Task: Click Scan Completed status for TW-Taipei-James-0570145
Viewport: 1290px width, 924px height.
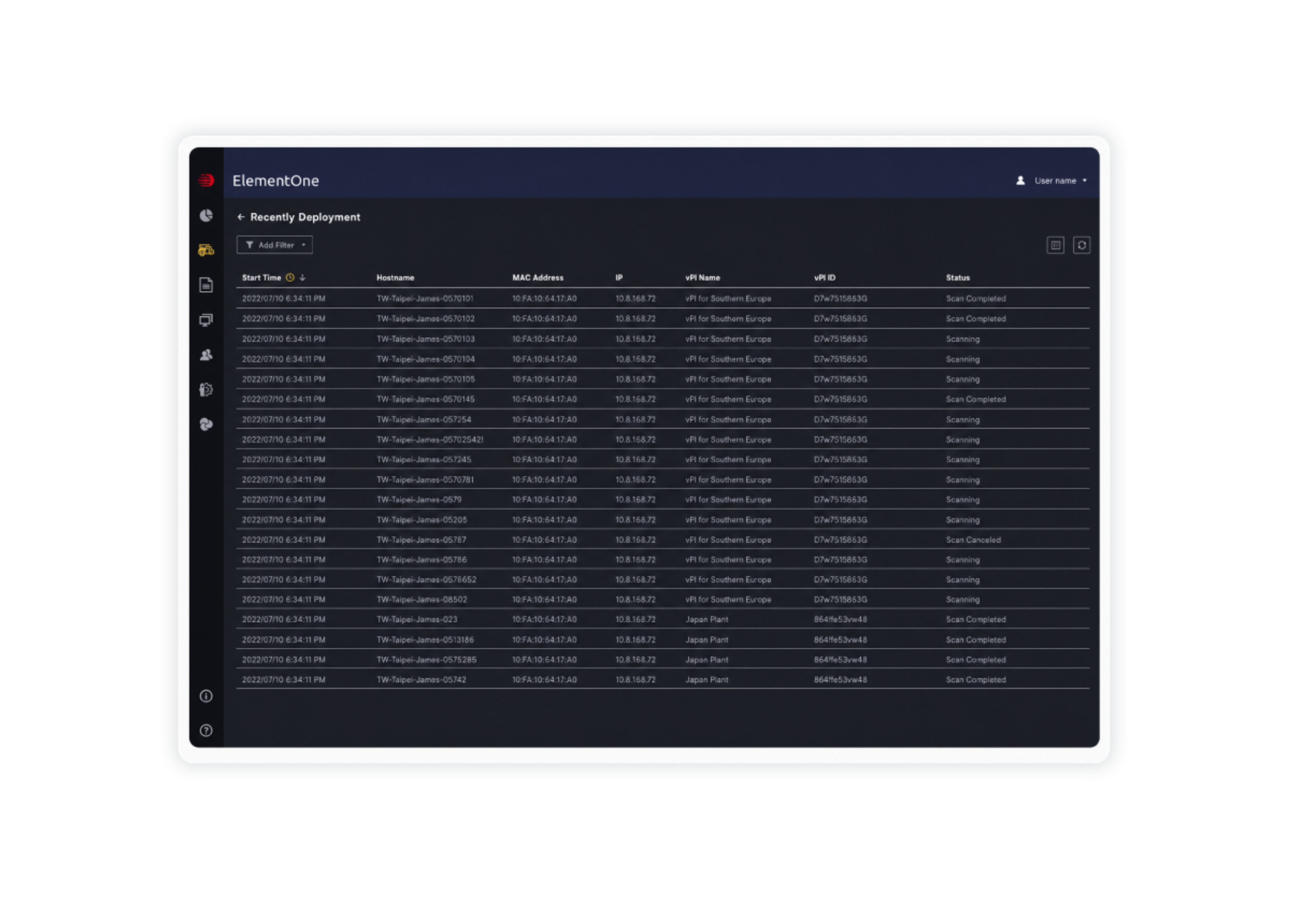Action: click(x=976, y=399)
